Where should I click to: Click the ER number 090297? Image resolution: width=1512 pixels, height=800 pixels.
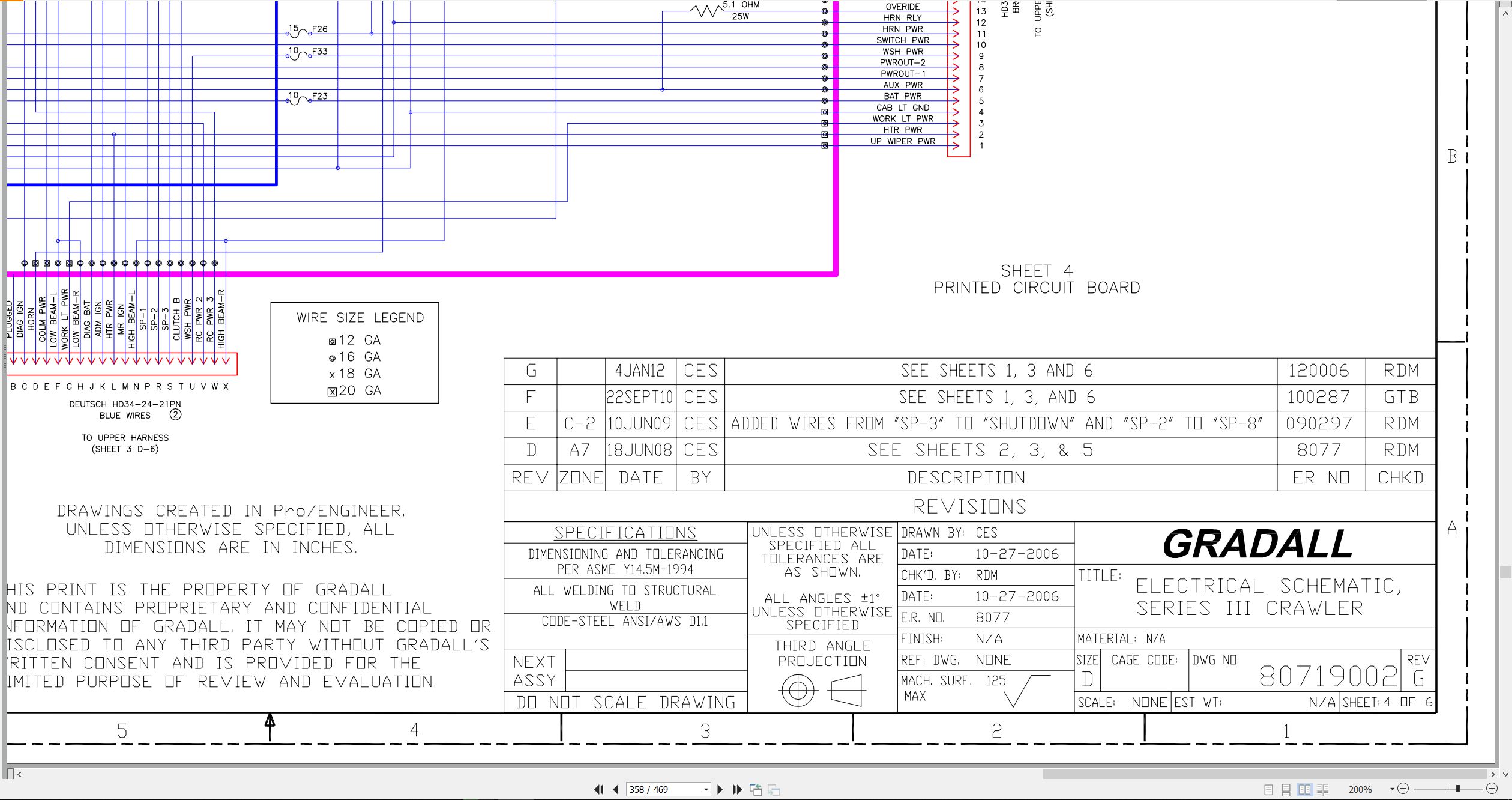tap(1319, 423)
